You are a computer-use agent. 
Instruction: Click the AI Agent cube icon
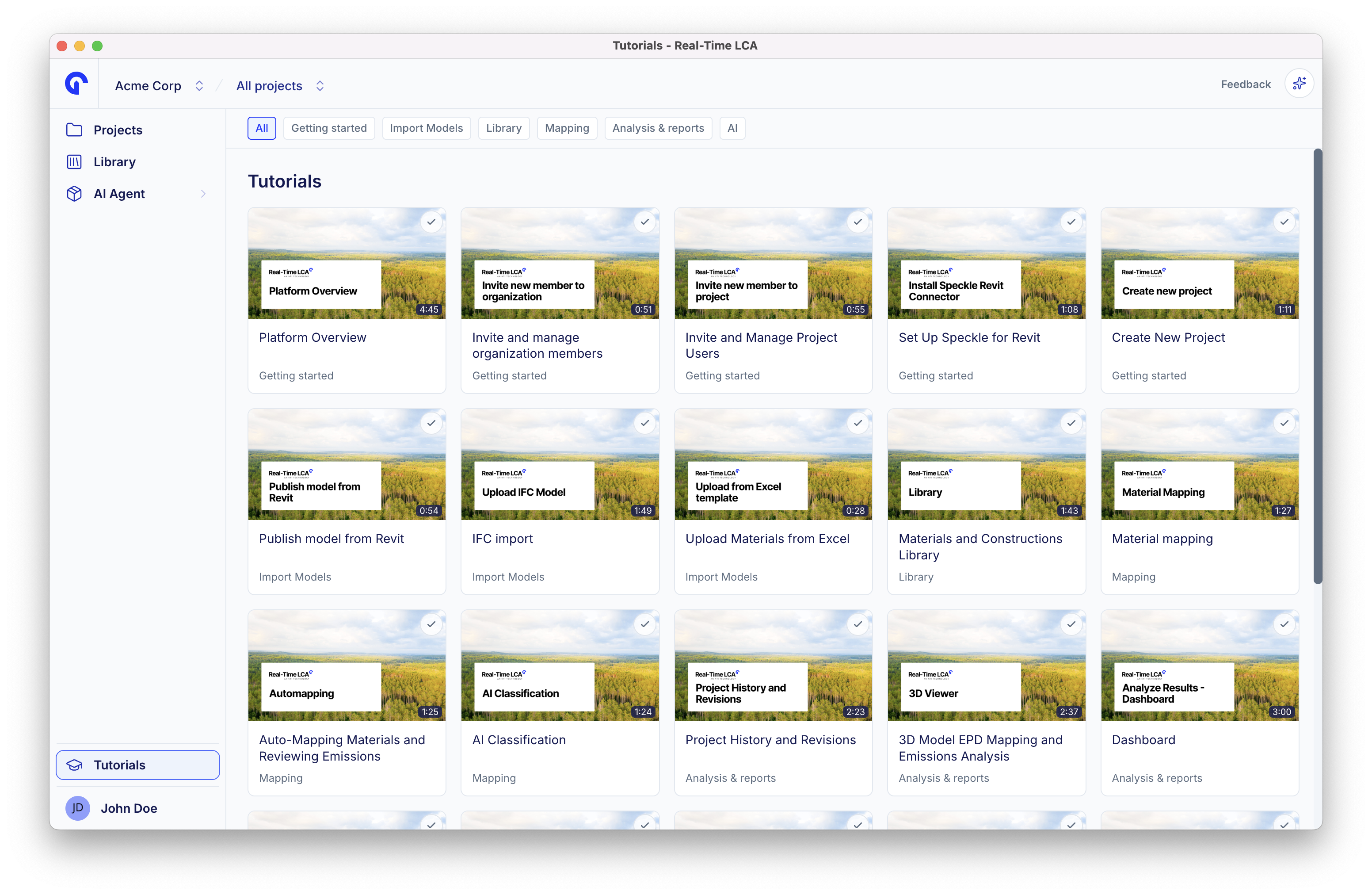click(74, 194)
